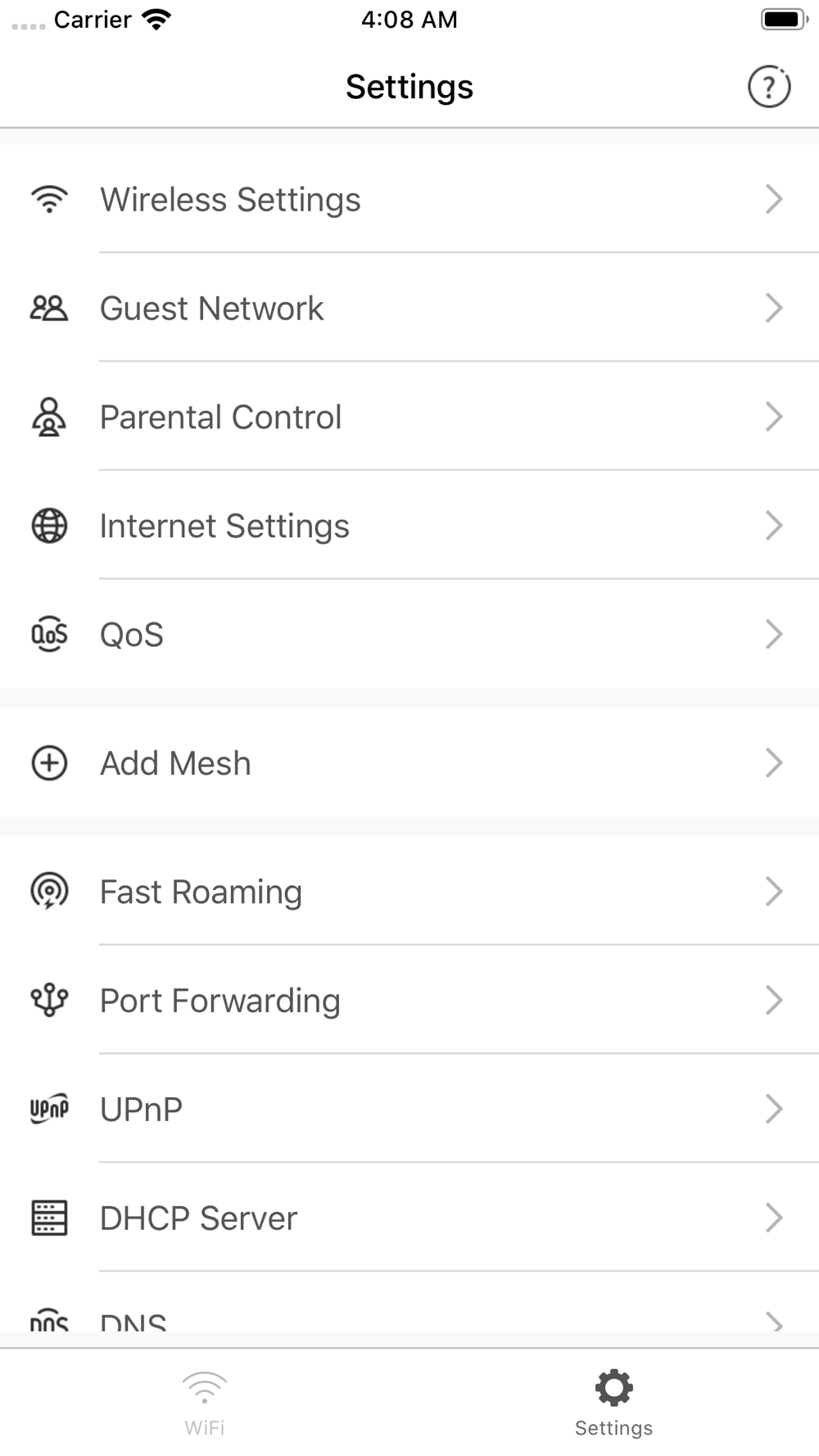Tap the DHCP Server icon
The width and height of the screenshot is (819, 1456).
[x=49, y=1218]
